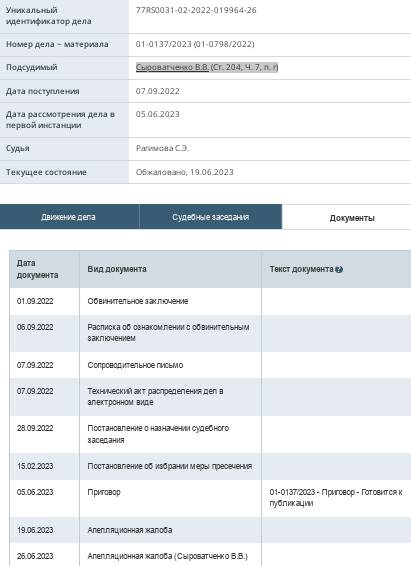Open the Движение дела tab
This screenshot has width=411, height=566.
(x=69, y=217)
